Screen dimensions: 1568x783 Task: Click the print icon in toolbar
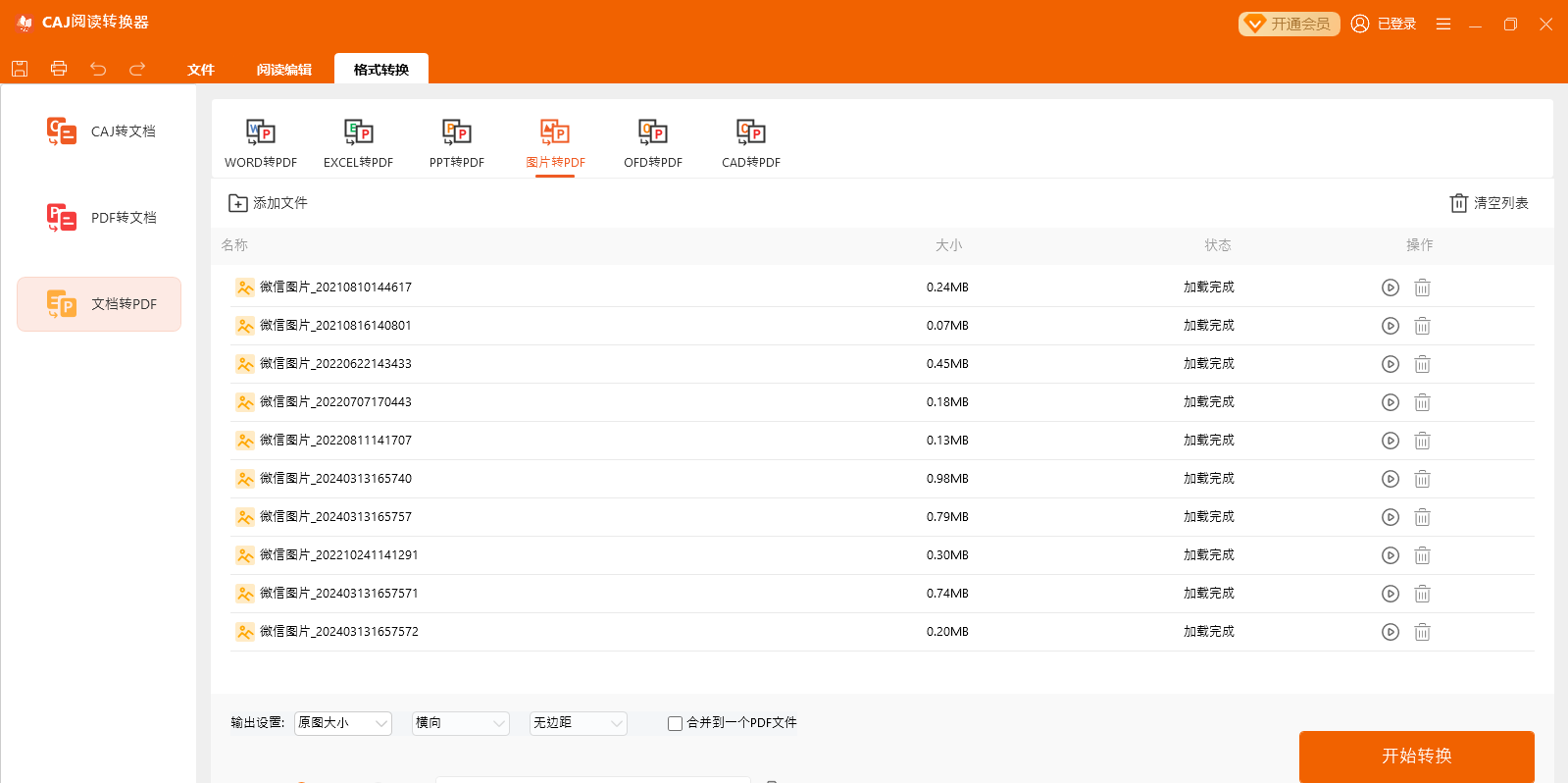pyautogui.click(x=59, y=69)
